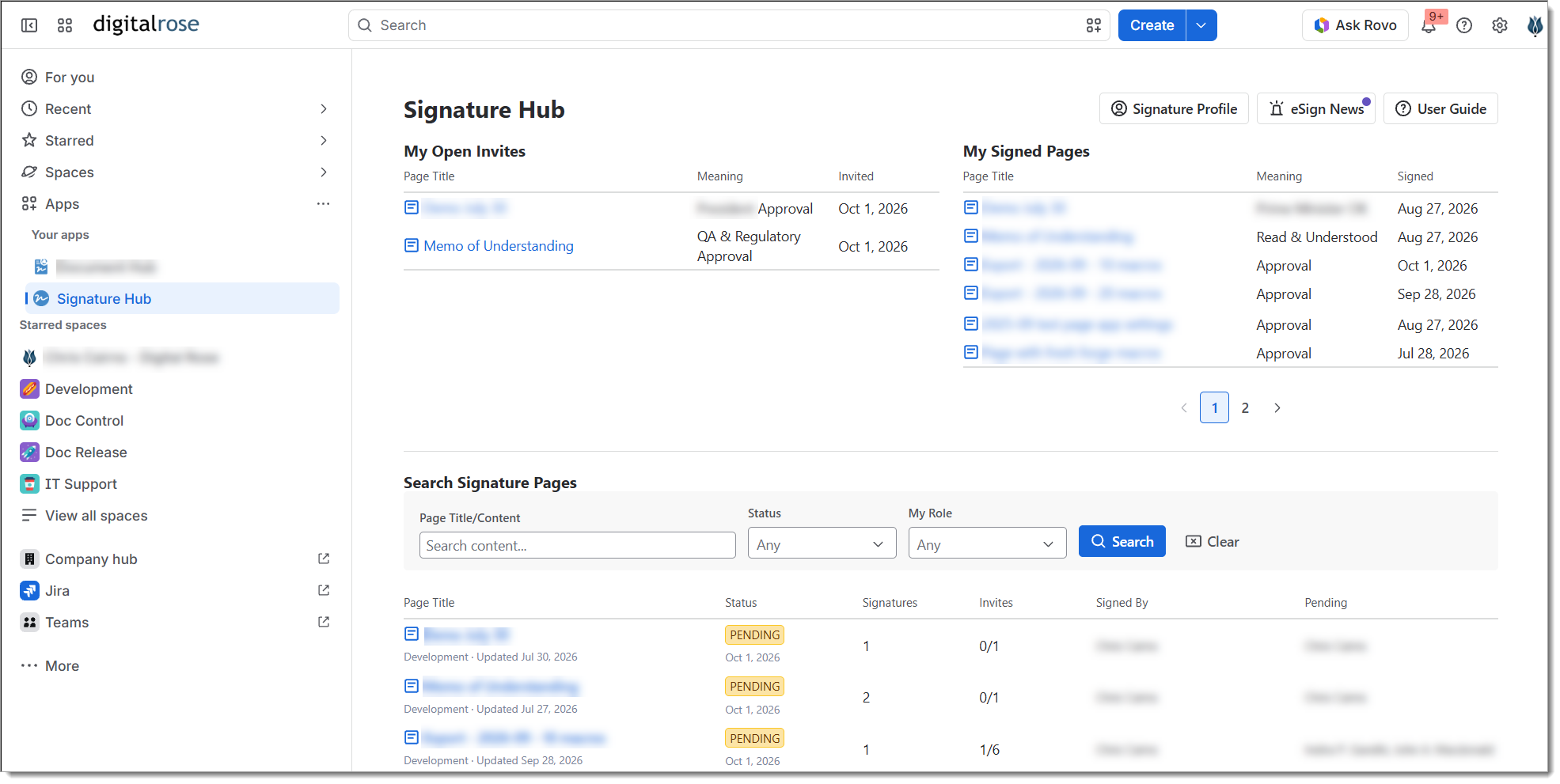Open the My Role dropdown
1560x784 pixels.
[987, 543]
